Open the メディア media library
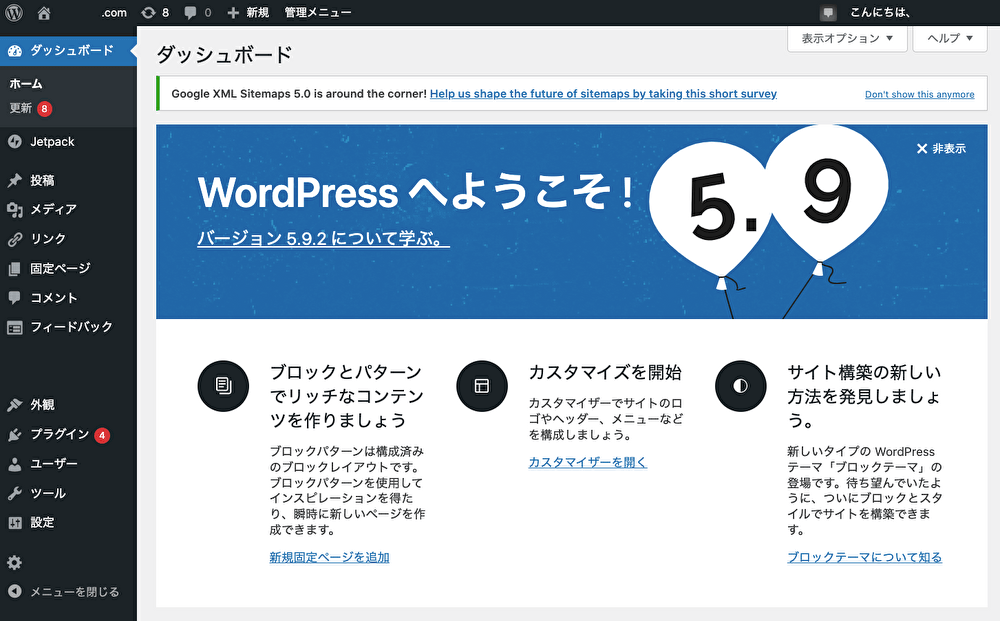 (x=53, y=210)
